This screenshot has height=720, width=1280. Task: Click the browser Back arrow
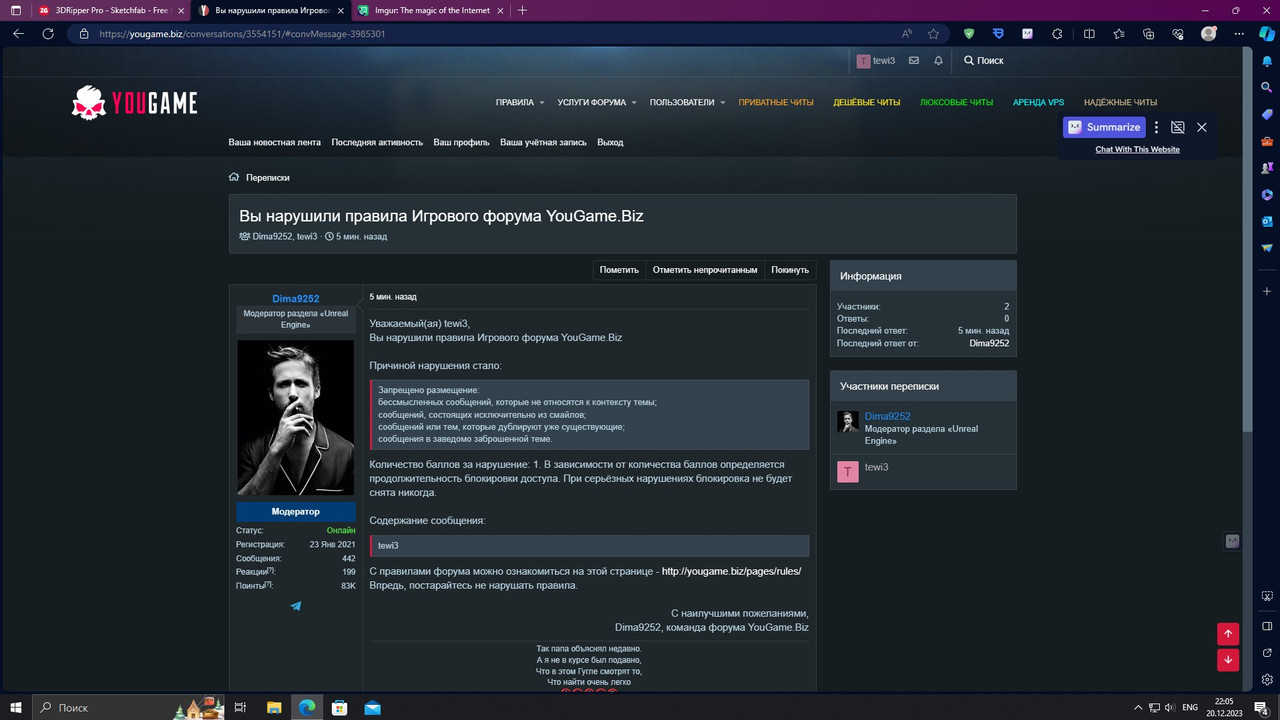18,33
